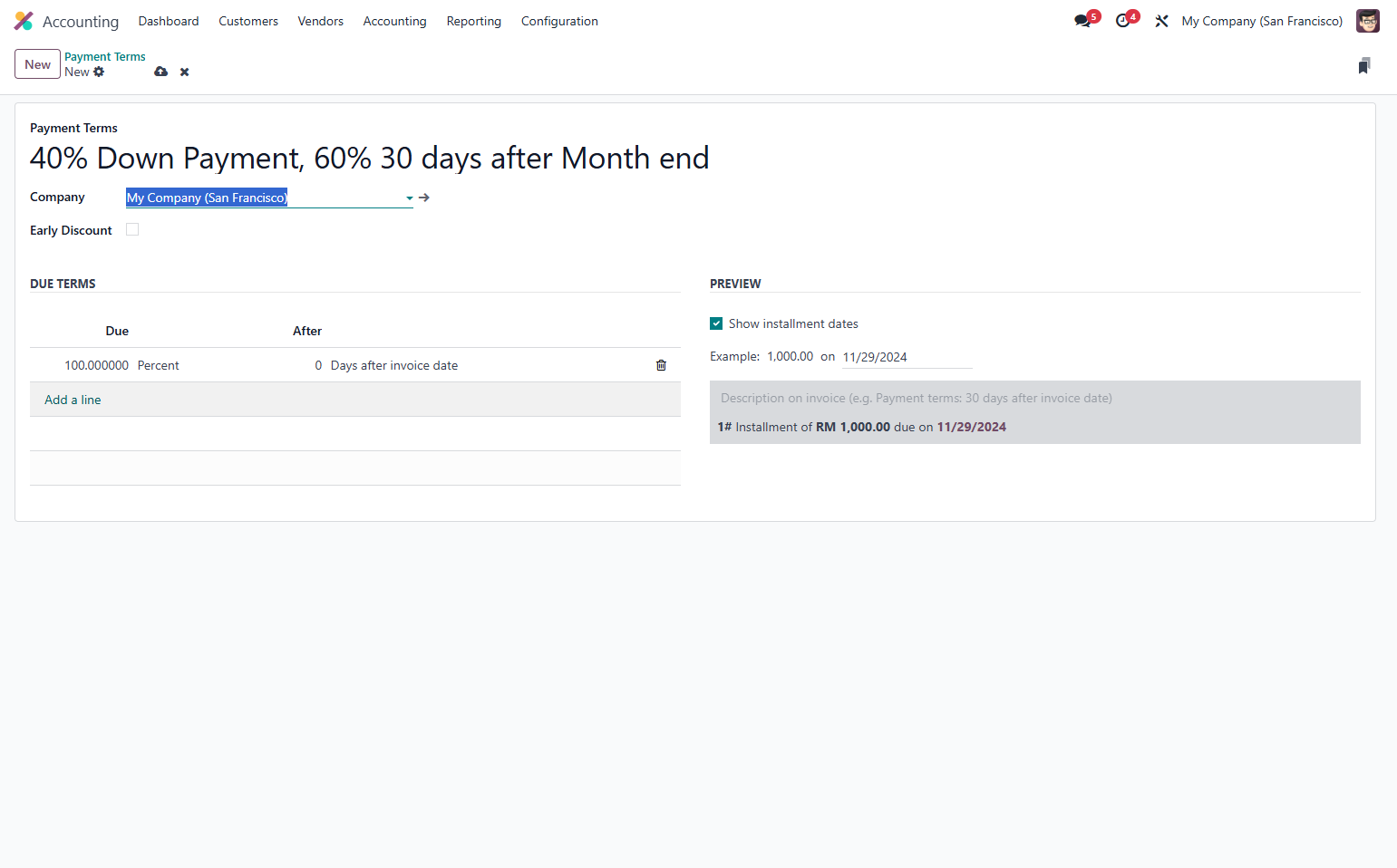
Task: Open the user avatar menu
Action: [1367, 21]
